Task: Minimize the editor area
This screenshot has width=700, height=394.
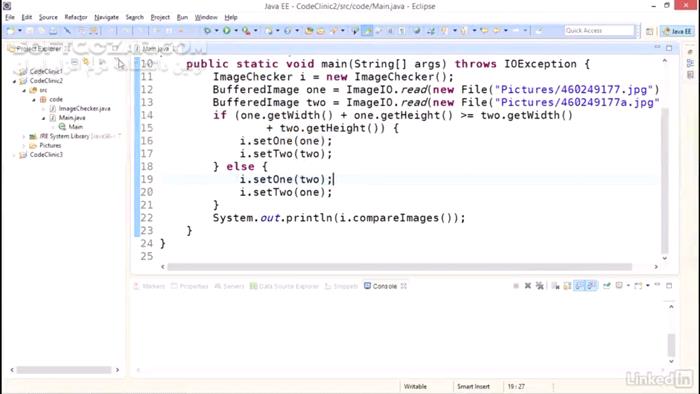Action: (657, 47)
